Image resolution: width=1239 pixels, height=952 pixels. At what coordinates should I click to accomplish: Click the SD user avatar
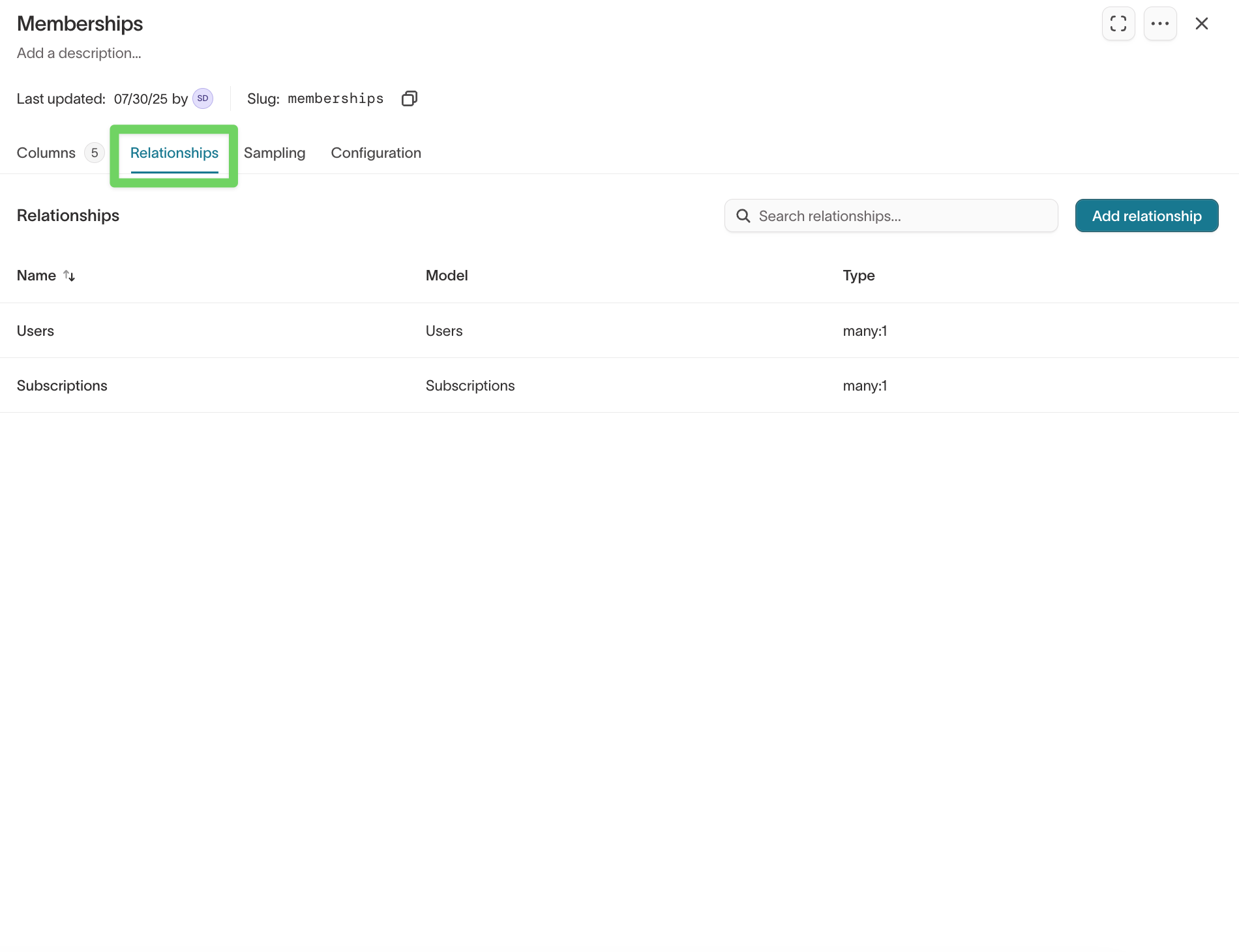202,98
